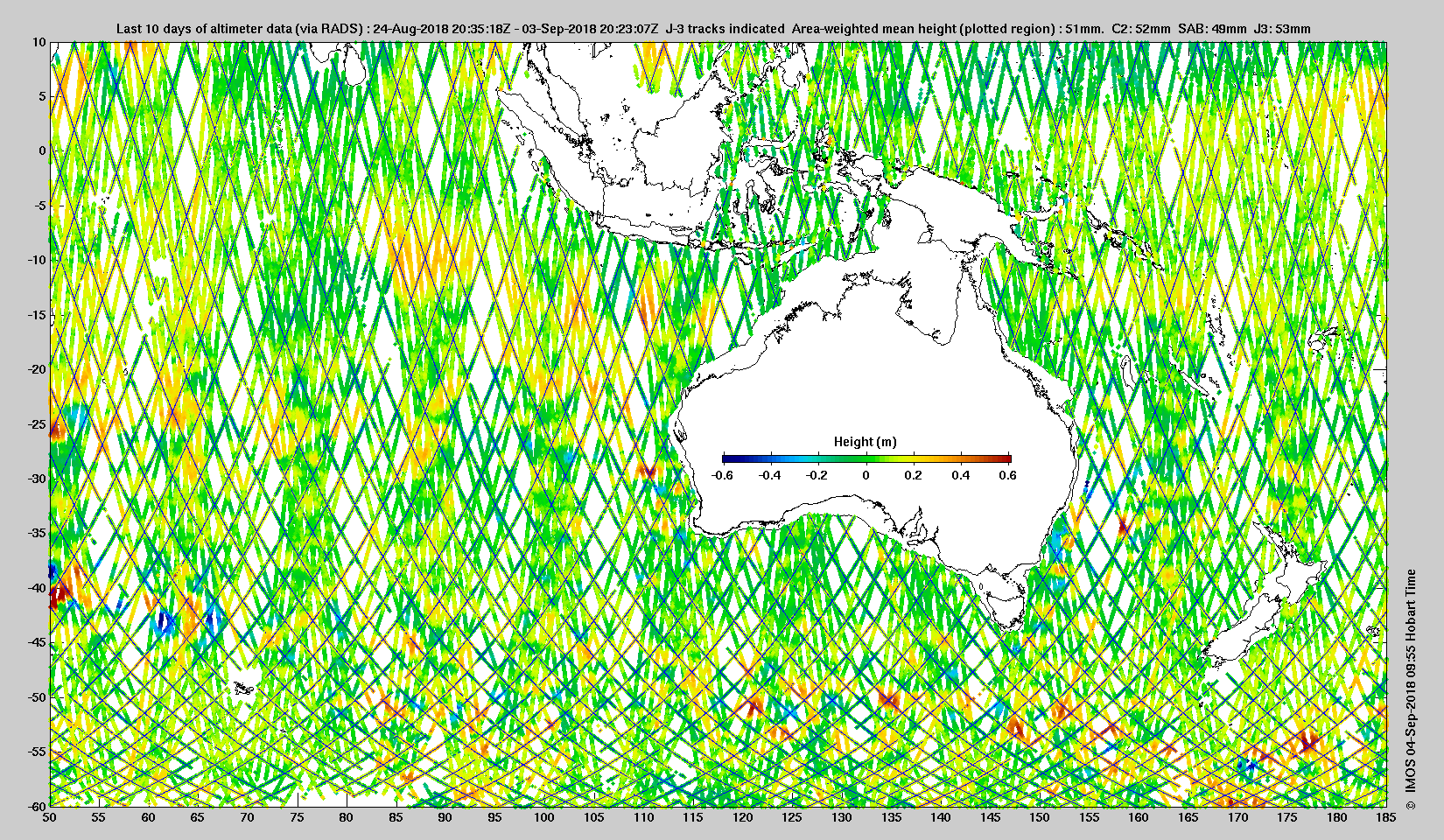The image size is (1444, 840).
Task: Click the colorbar tick label "-0.4"
Action: 769,475
